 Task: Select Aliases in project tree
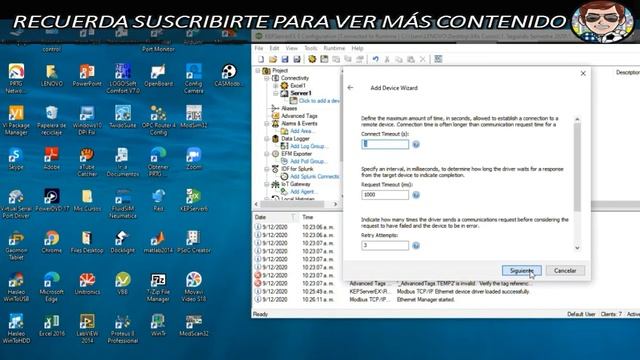point(289,109)
